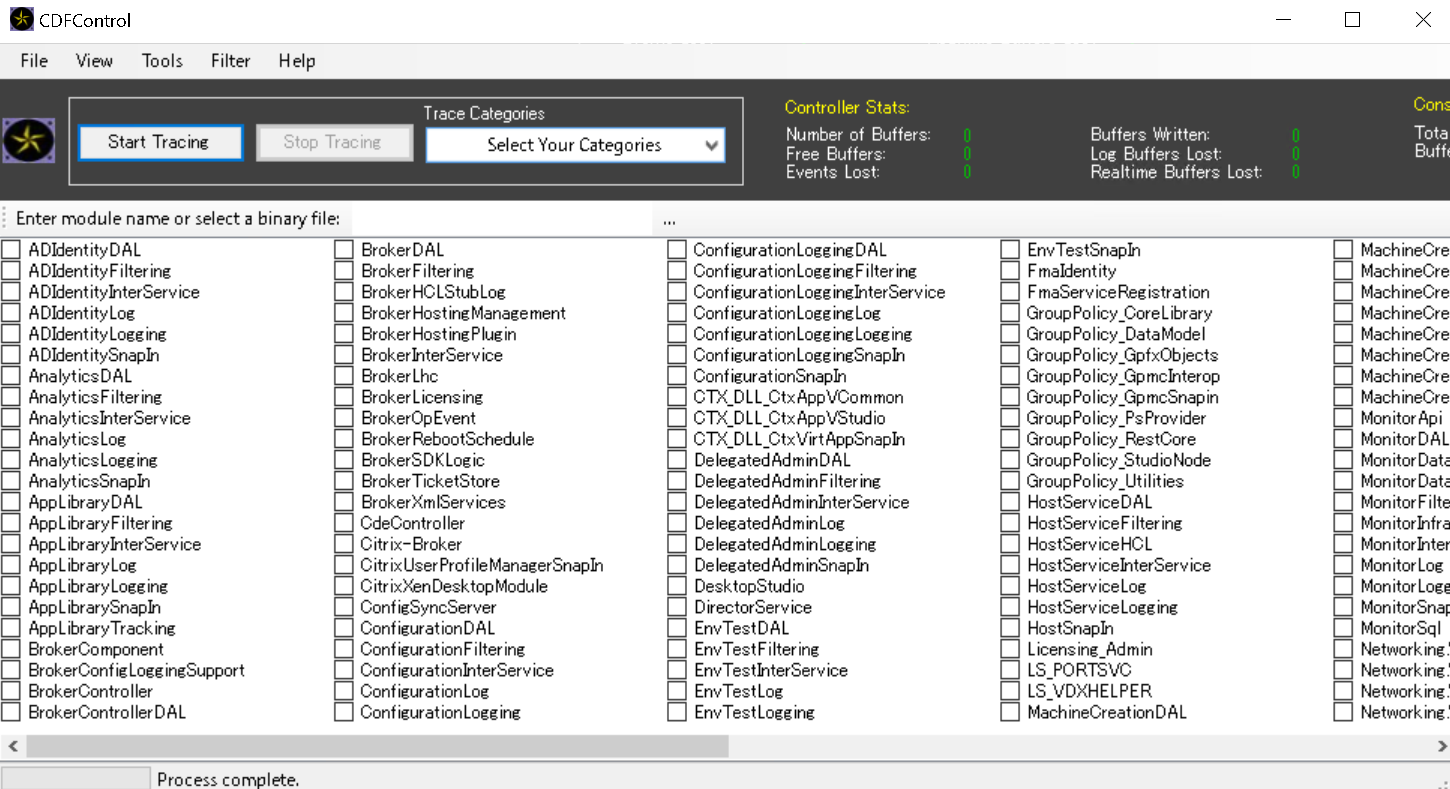1450x789 pixels.
Task: Enable the FmaServiceRegistration checkbox
Action: click(x=1010, y=292)
